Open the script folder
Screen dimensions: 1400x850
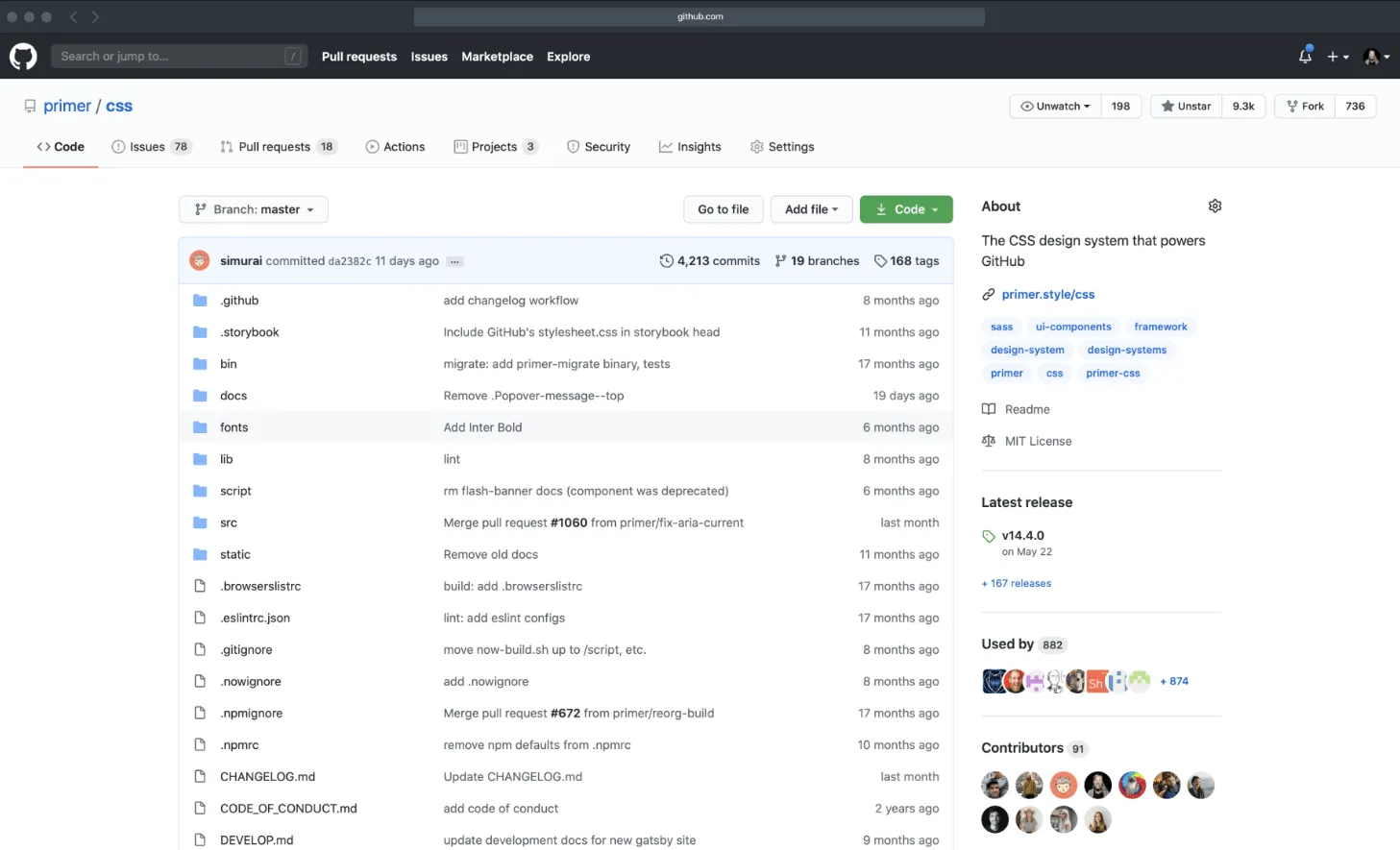pyautogui.click(x=235, y=491)
